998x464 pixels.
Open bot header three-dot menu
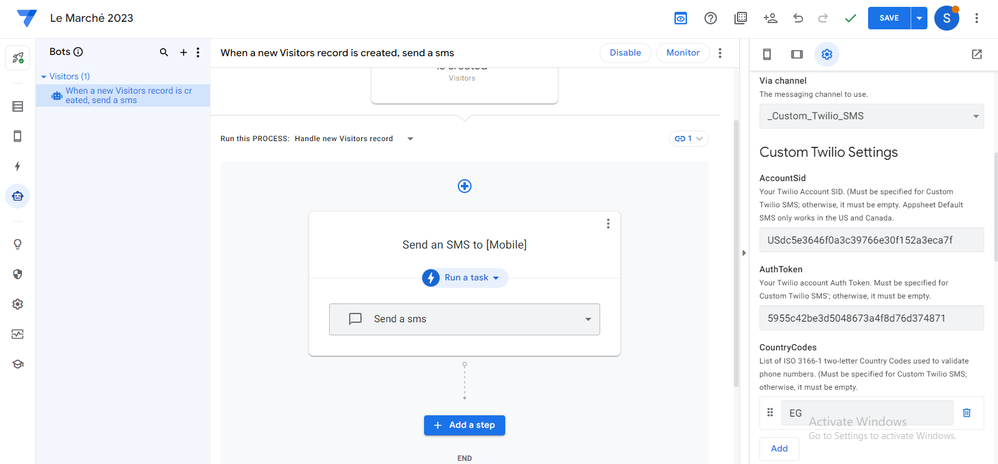pos(720,53)
